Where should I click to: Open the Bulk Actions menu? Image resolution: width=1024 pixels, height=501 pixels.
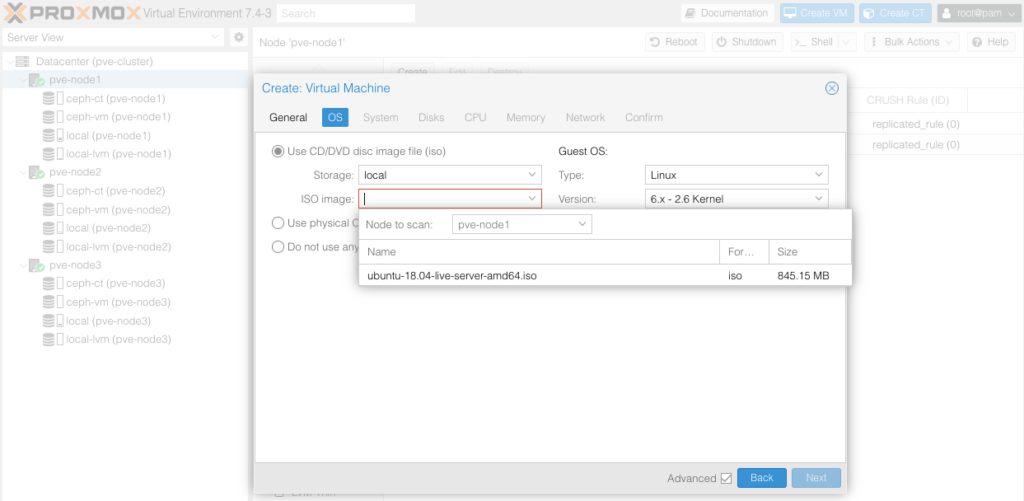click(912, 42)
